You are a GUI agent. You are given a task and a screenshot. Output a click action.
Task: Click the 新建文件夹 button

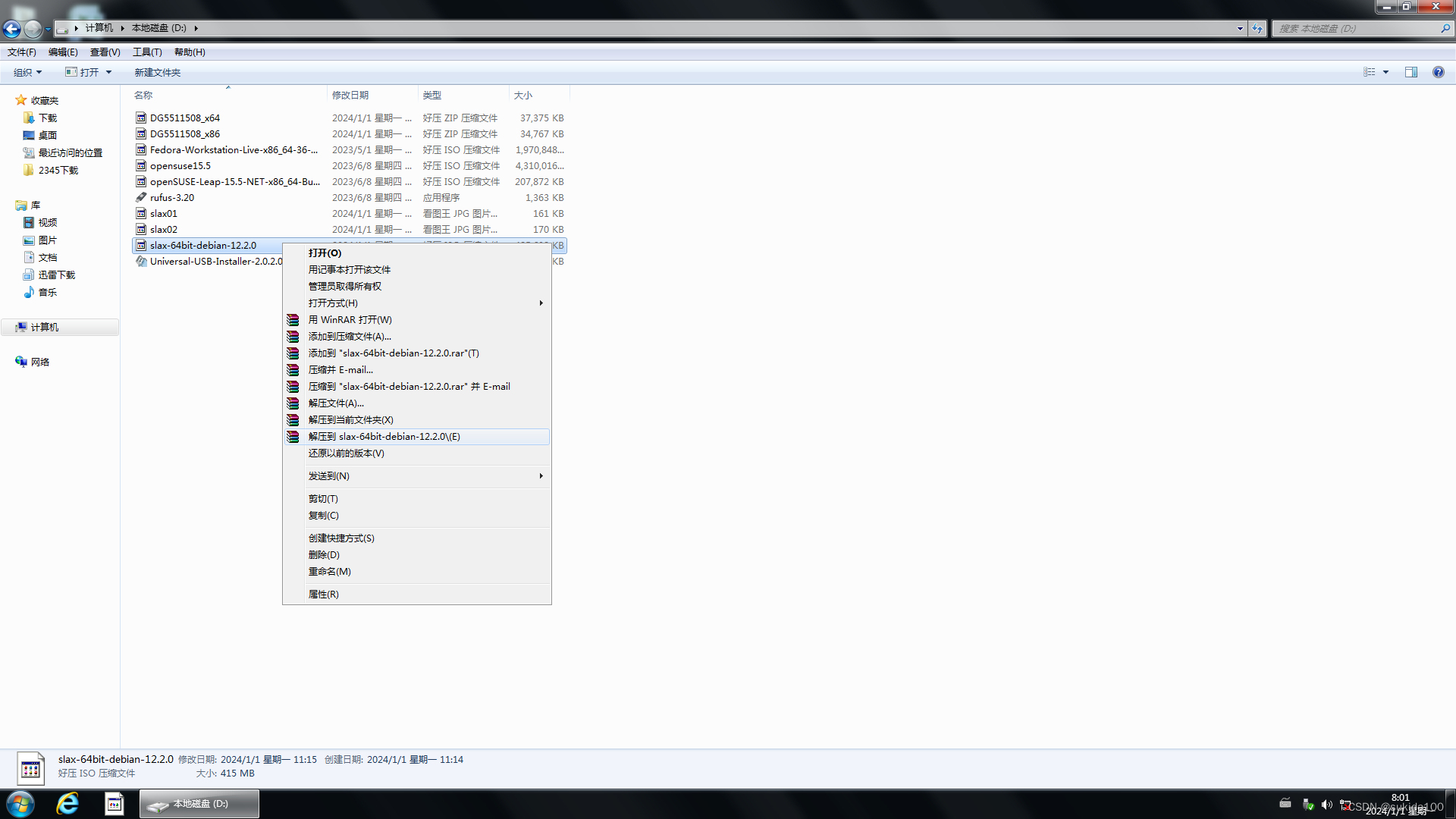[x=157, y=73]
